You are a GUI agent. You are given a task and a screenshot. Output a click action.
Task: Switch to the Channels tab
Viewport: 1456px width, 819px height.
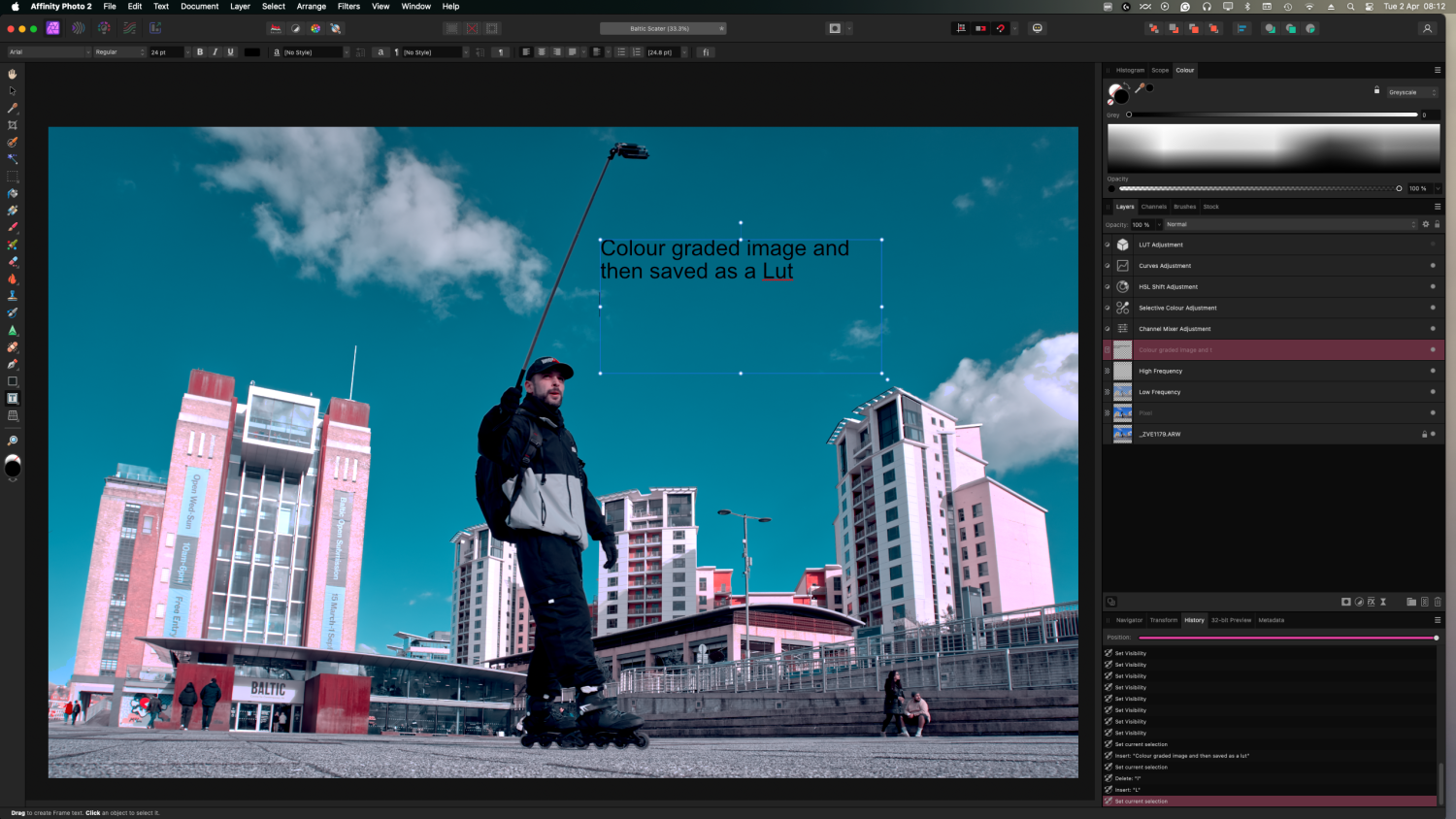1153,207
